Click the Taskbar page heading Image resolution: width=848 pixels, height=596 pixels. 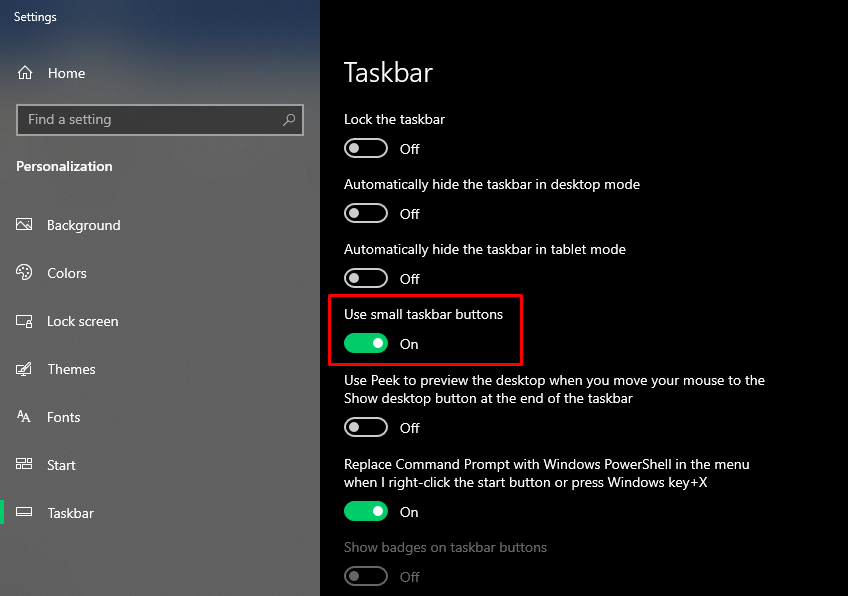[x=388, y=72]
